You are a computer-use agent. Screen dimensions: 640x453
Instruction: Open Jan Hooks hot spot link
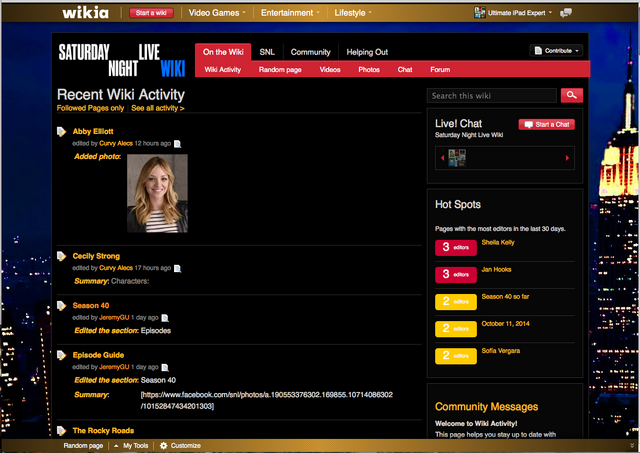(496, 269)
